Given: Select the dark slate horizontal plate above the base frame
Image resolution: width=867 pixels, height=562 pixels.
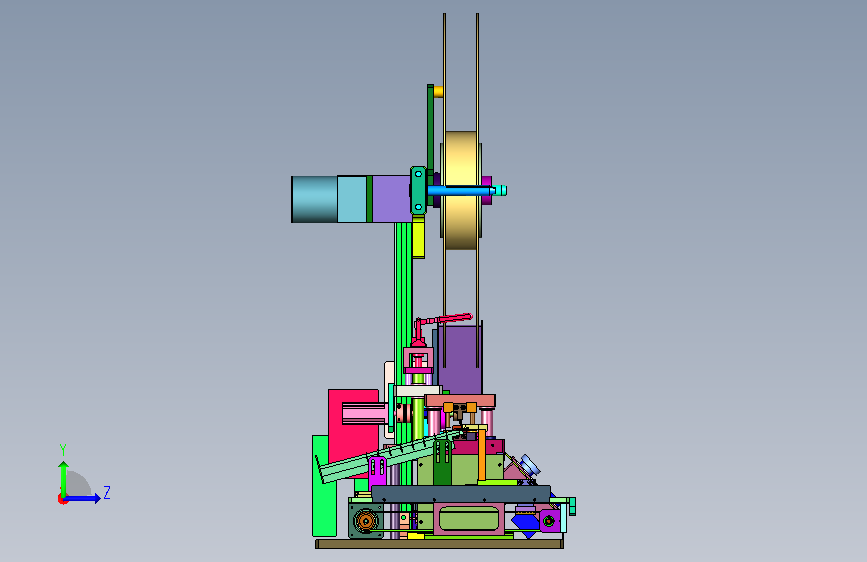Looking at the screenshot, I should pyautogui.click(x=461, y=493).
